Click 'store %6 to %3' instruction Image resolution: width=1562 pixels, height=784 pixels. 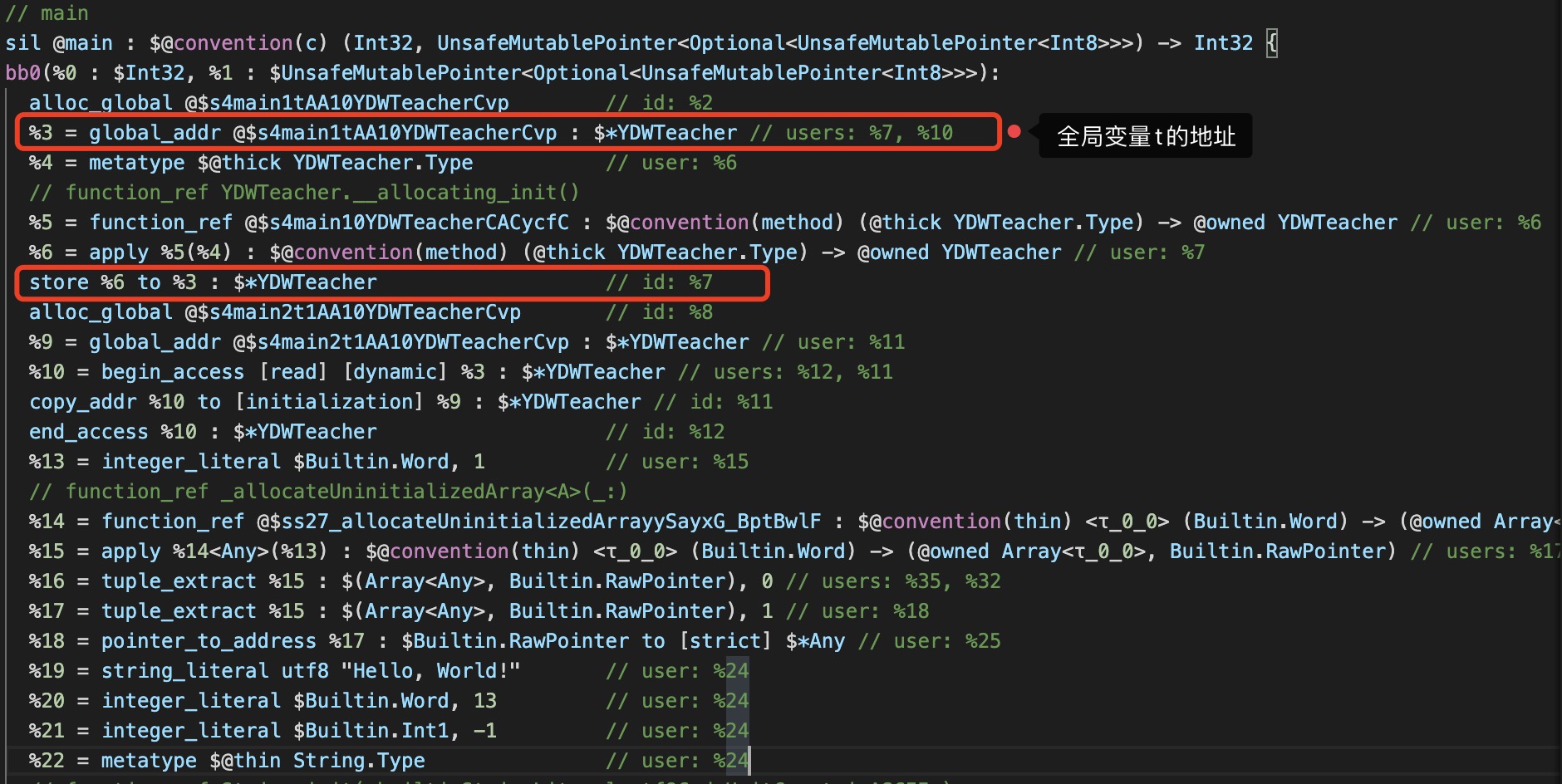371,282
